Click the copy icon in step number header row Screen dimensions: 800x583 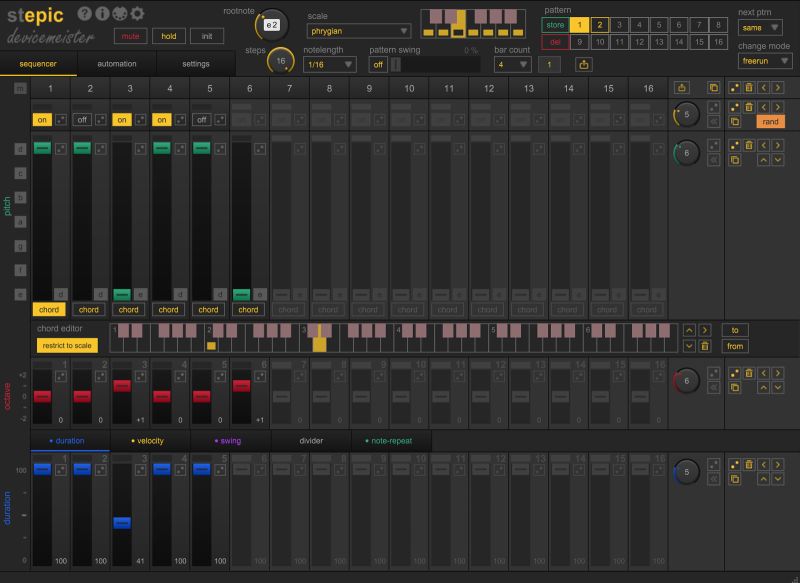tap(713, 88)
